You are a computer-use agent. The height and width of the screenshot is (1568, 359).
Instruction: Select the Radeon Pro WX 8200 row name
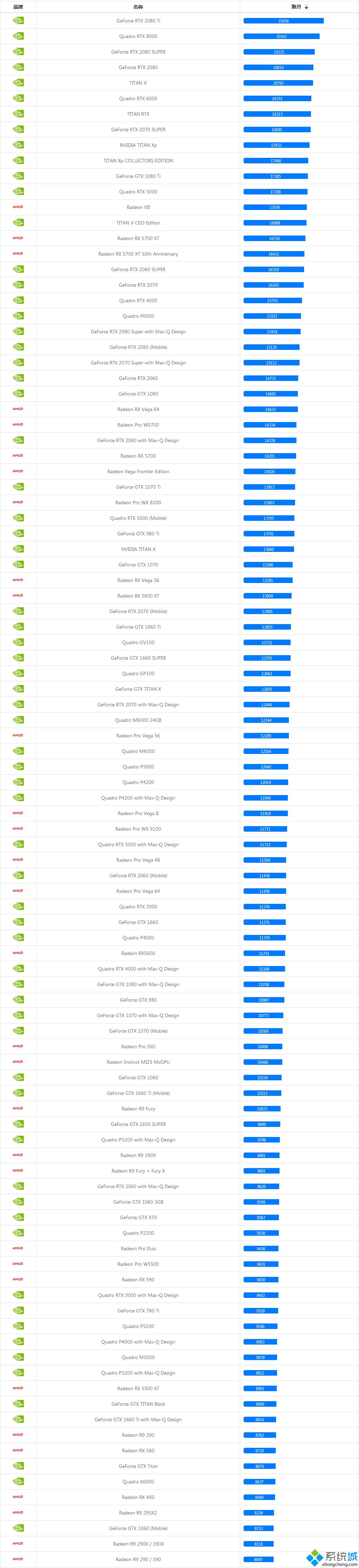138,503
